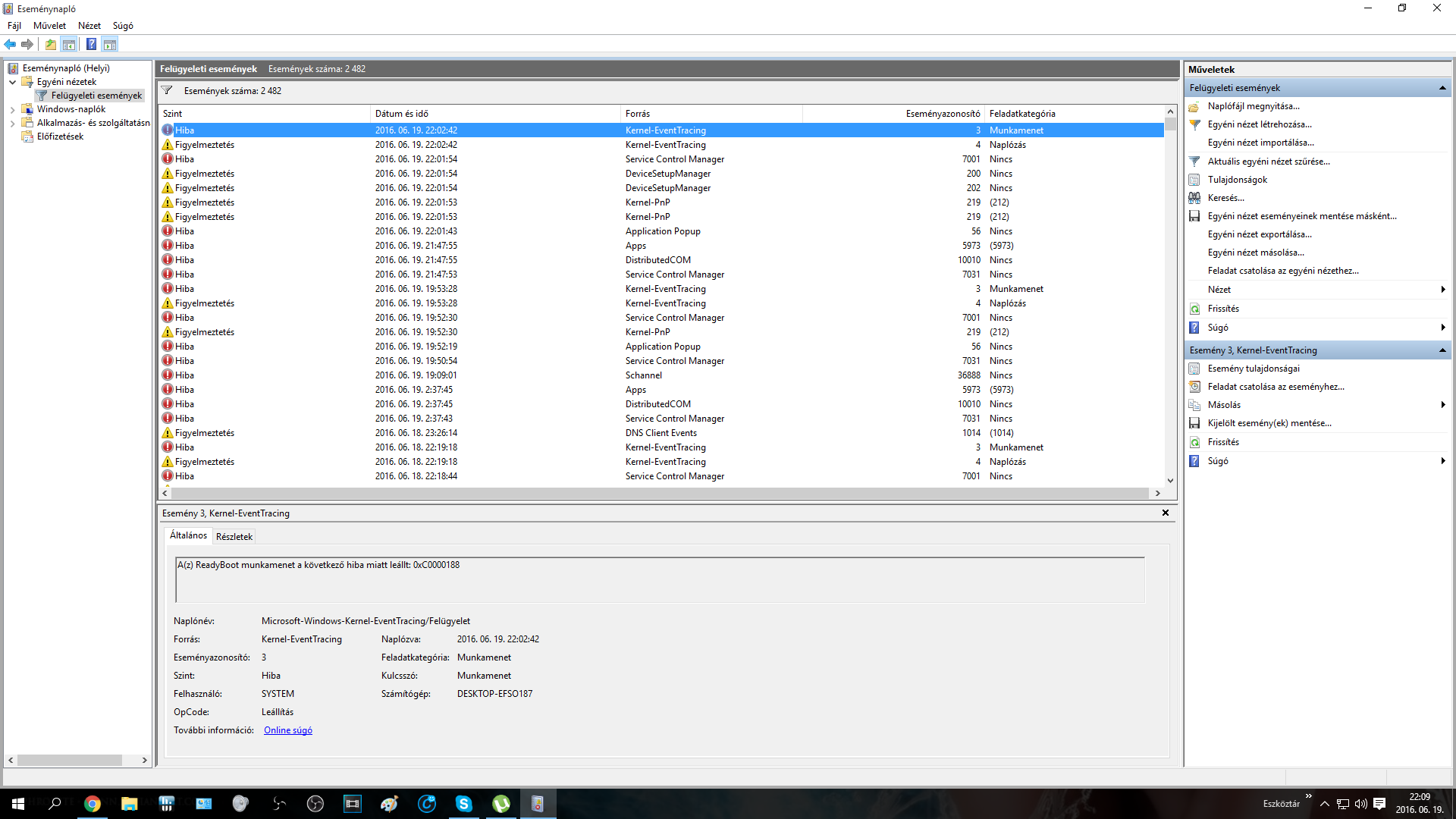Open Keresés (Find) binoculars action
The image size is (1456, 819).
point(1225,198)
